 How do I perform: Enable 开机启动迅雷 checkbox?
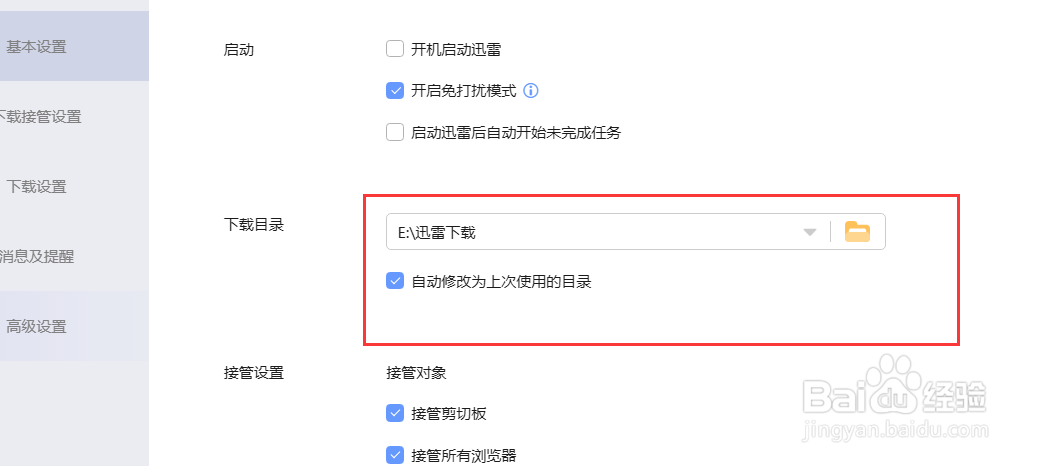[395, 49]
